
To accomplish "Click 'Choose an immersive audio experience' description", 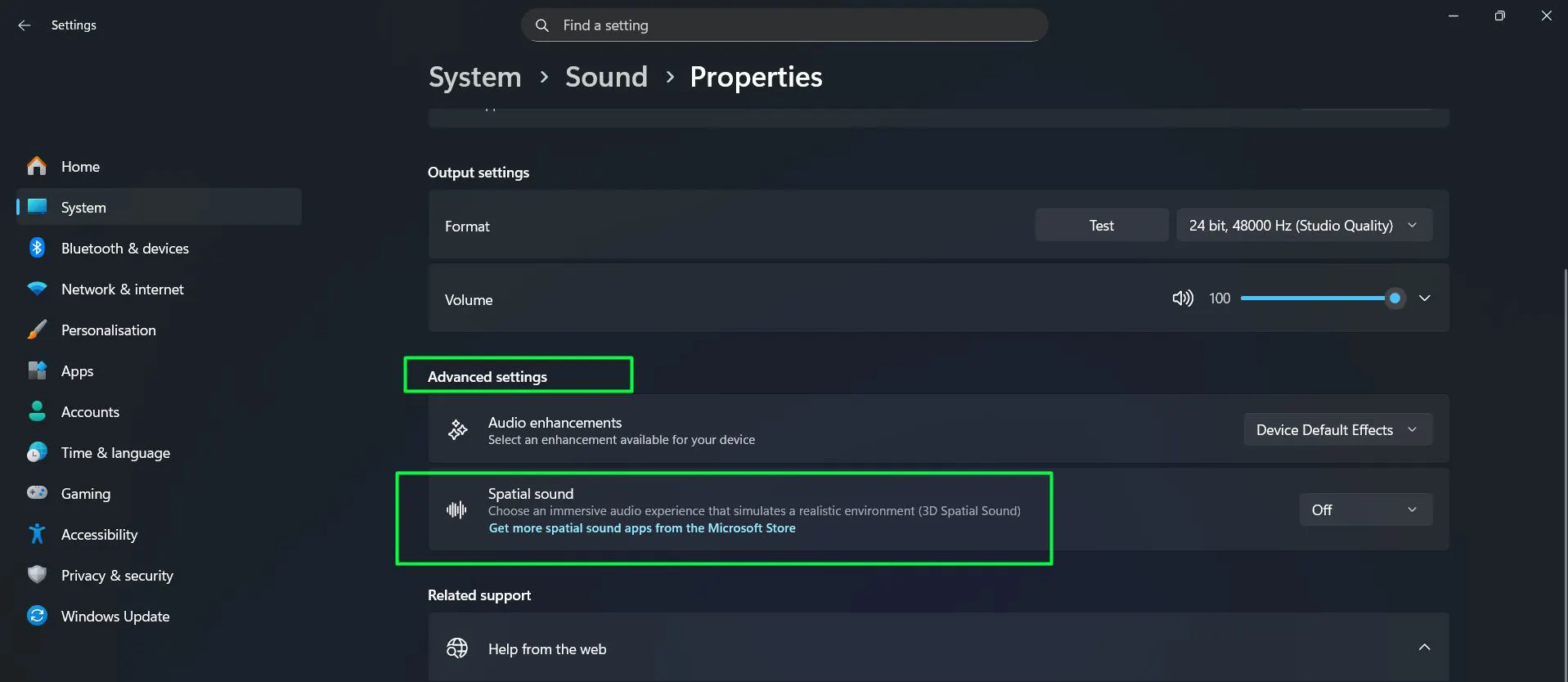I will tap(754, 511).
